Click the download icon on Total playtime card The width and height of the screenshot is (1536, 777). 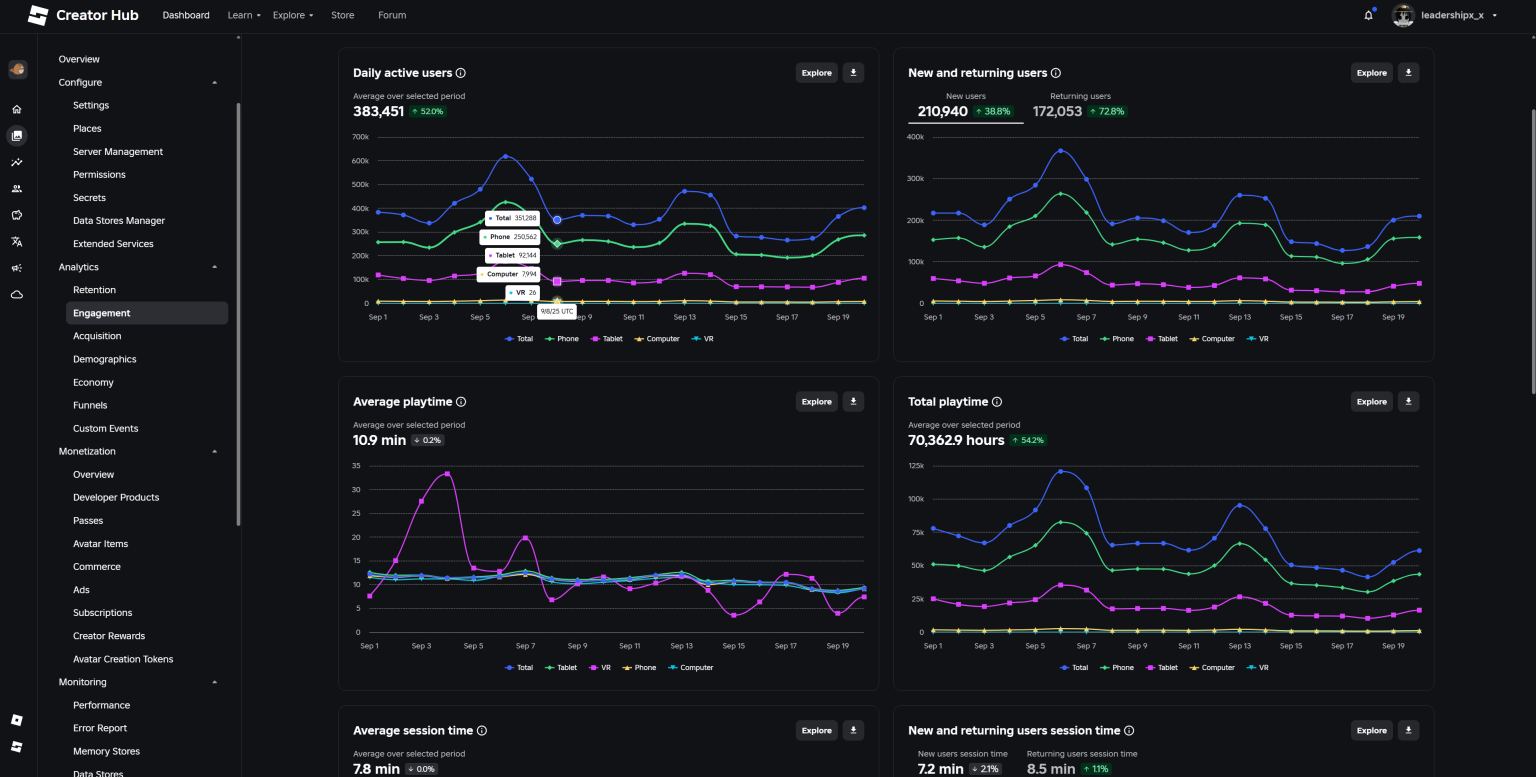coord(1408,401)
